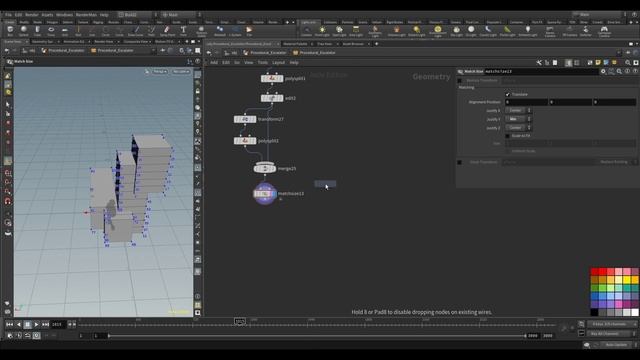640x360 pixels.
Task: Open network editor Add menu
Action: pyautogui.click(x=213, y=62)
